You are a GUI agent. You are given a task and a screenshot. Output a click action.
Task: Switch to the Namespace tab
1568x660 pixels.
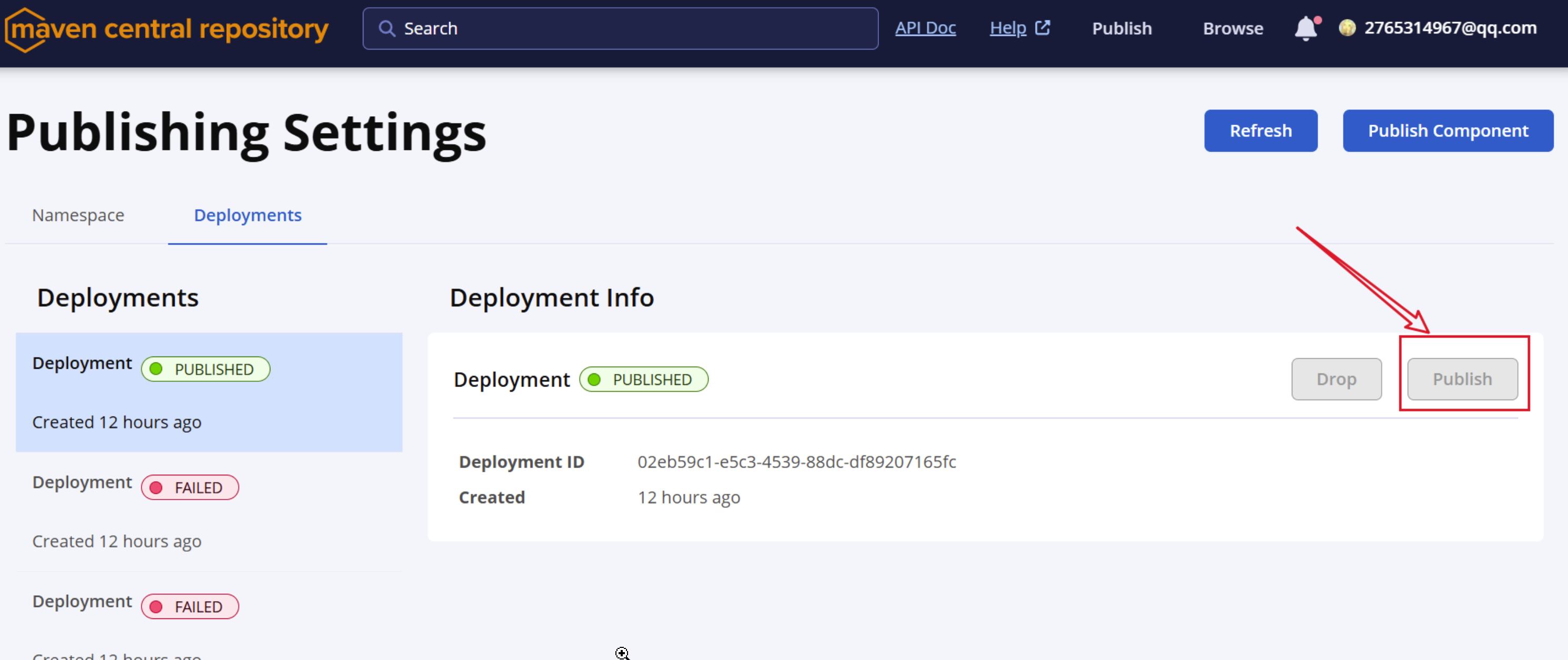78,216
